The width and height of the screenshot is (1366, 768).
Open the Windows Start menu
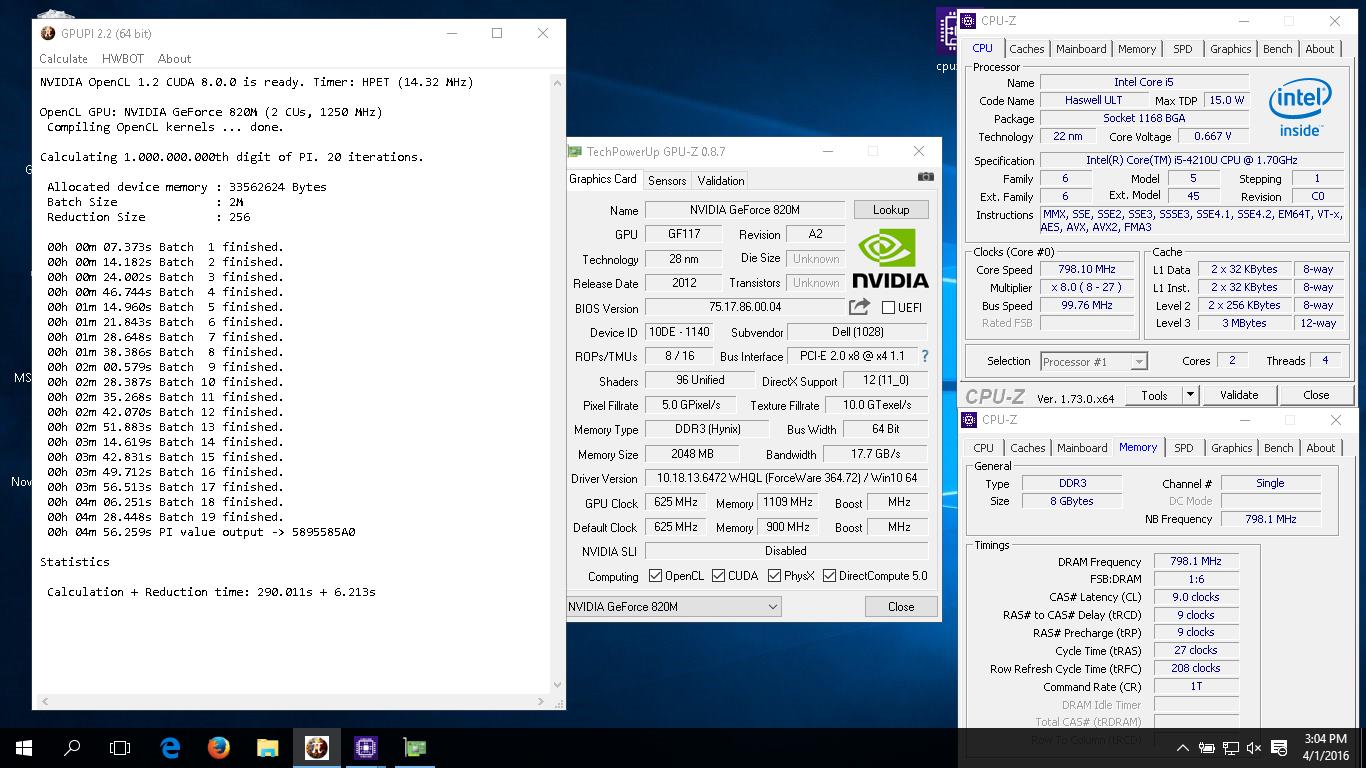coord(24,748)
